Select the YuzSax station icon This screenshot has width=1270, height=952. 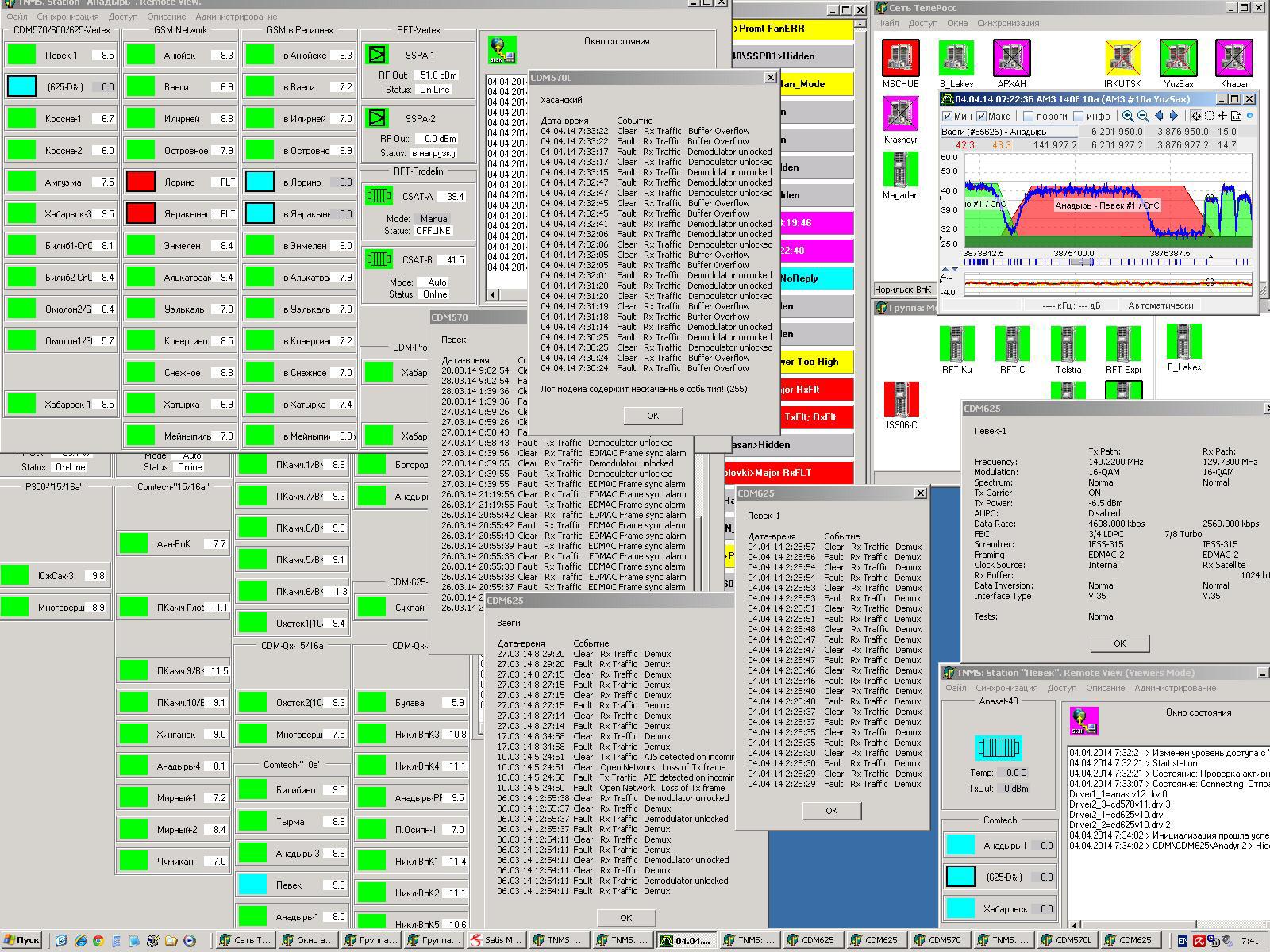click(1178, 58)
